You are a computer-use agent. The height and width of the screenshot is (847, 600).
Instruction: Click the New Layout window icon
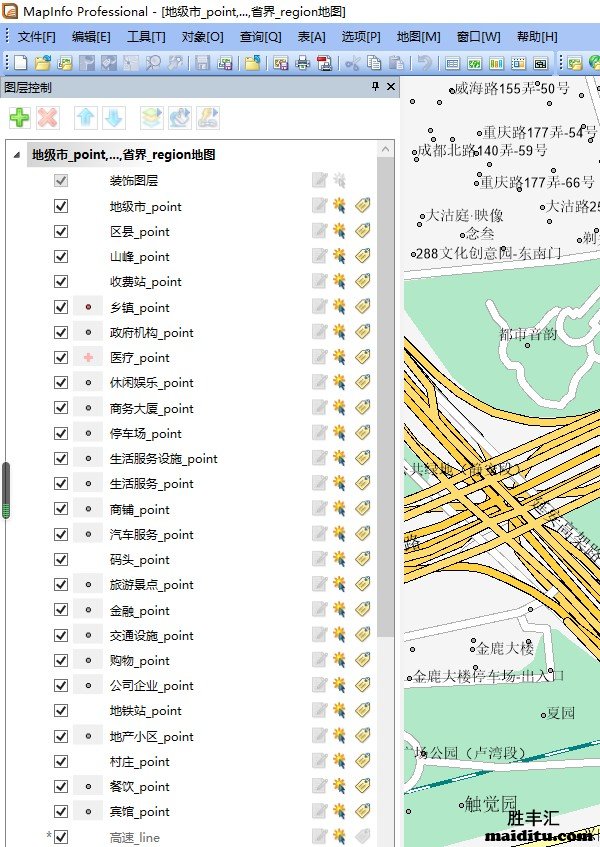point(518,64)
